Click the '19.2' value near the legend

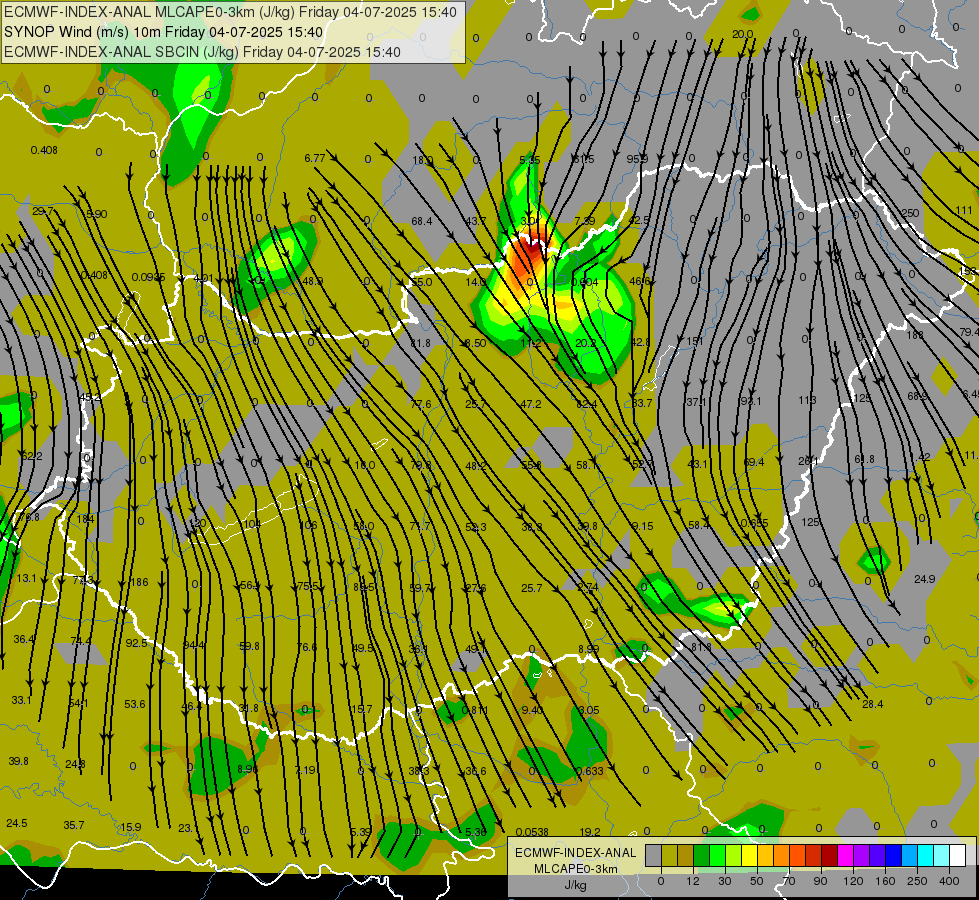(x=590, y=831)
